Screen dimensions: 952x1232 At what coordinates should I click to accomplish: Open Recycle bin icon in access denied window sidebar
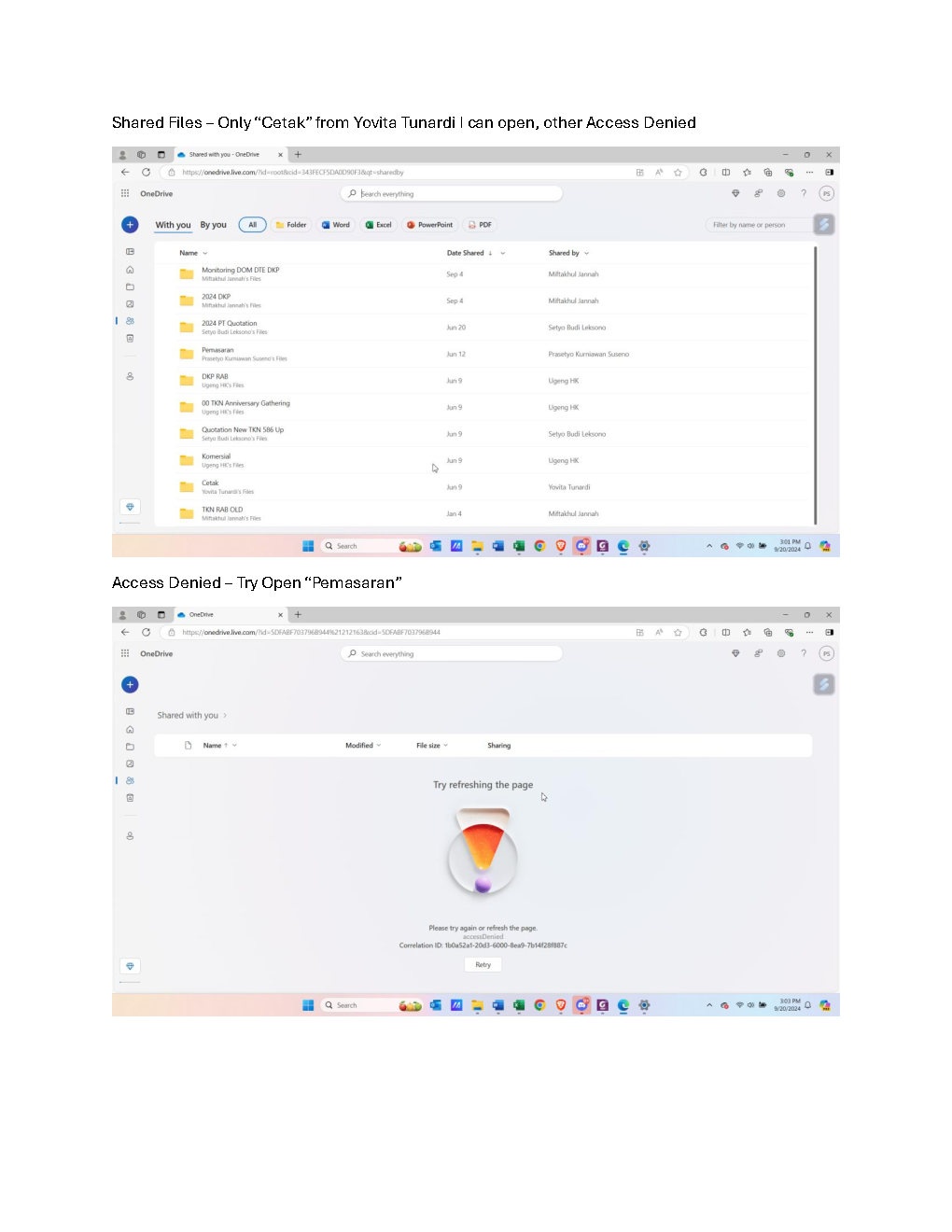(130, 798)
